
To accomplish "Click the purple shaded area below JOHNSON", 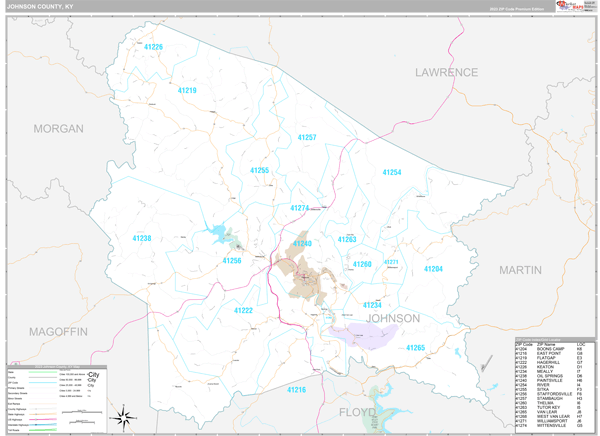I will click(364, 336).
